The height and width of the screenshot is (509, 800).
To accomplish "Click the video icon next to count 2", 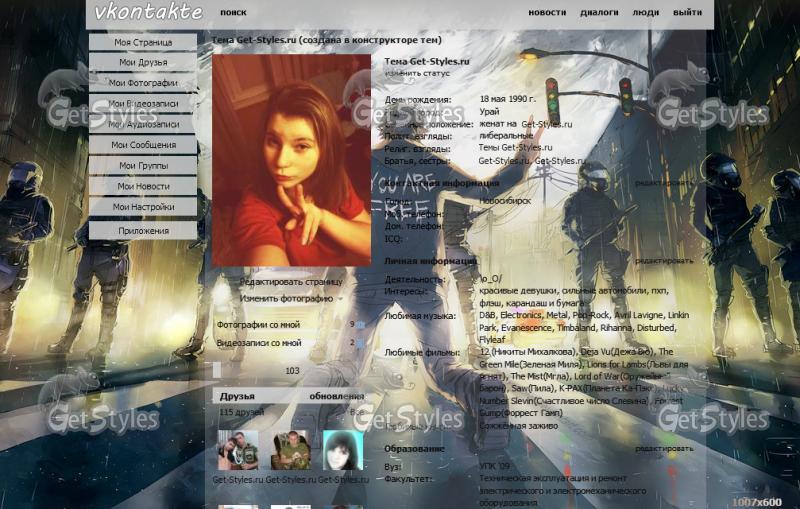I will coord(361,343).
